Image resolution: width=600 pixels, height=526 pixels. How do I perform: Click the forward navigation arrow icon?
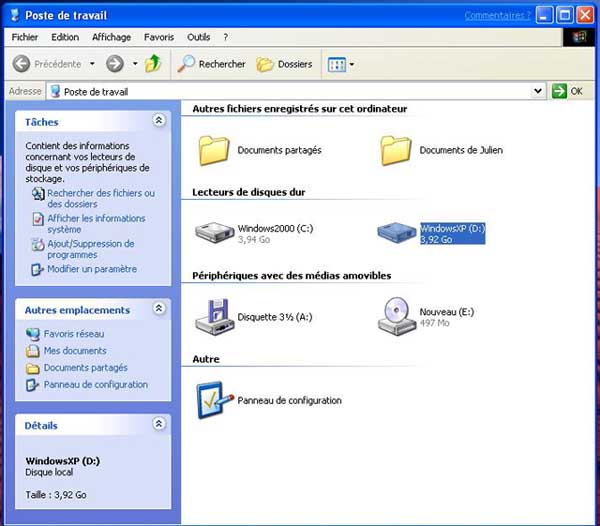tap(115, 64)
